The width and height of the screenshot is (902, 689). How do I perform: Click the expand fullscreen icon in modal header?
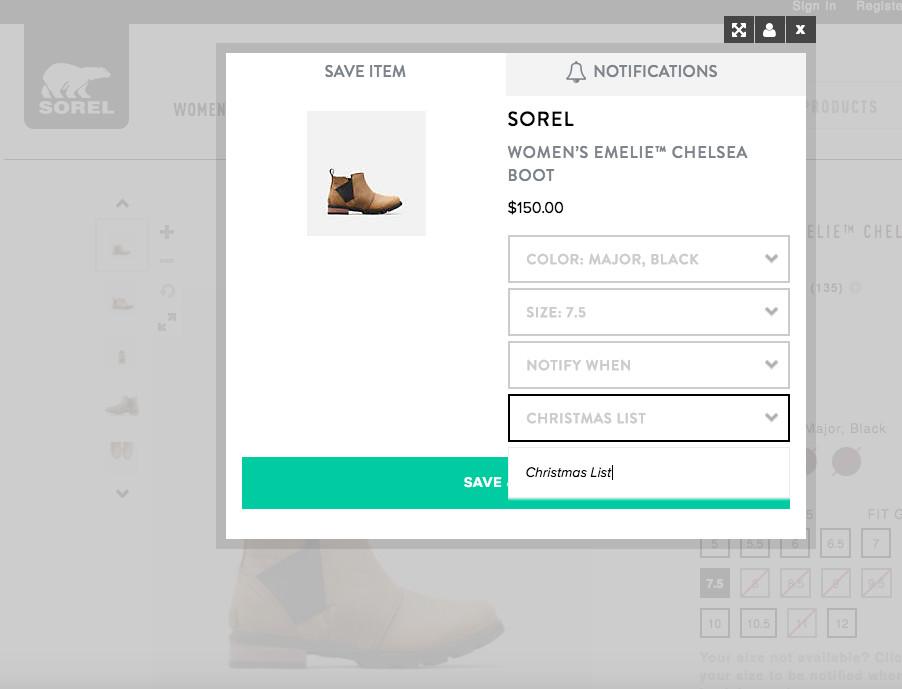pyautogui.click(x=739, y=30)
